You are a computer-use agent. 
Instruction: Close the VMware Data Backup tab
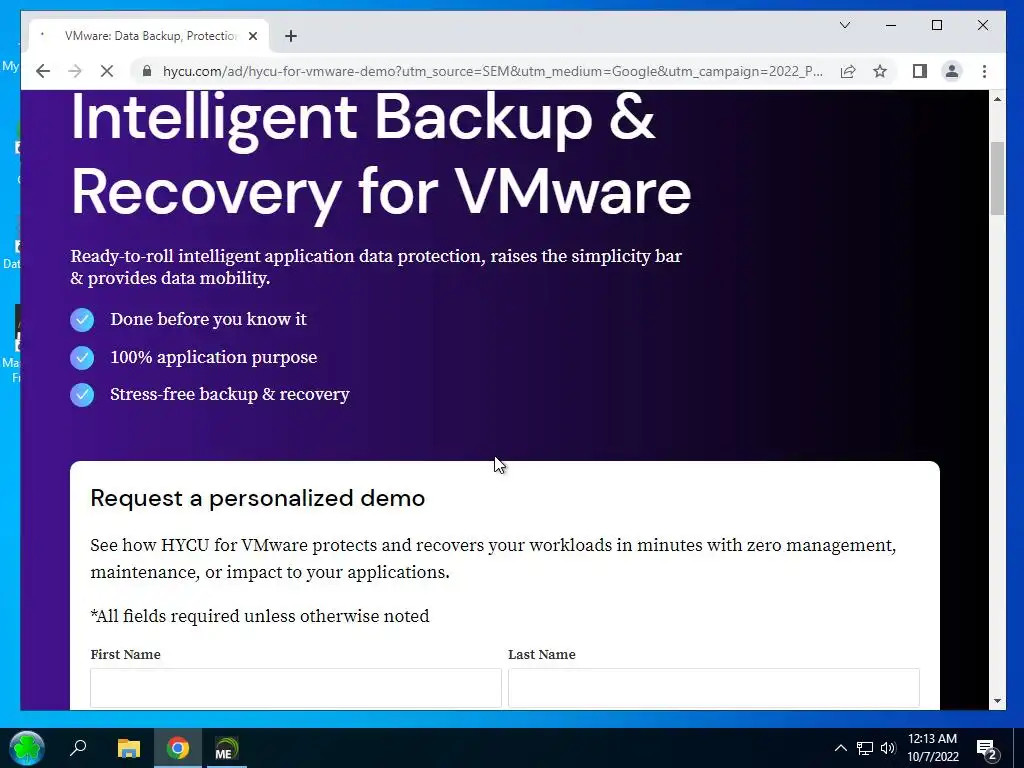coord(253,36)
